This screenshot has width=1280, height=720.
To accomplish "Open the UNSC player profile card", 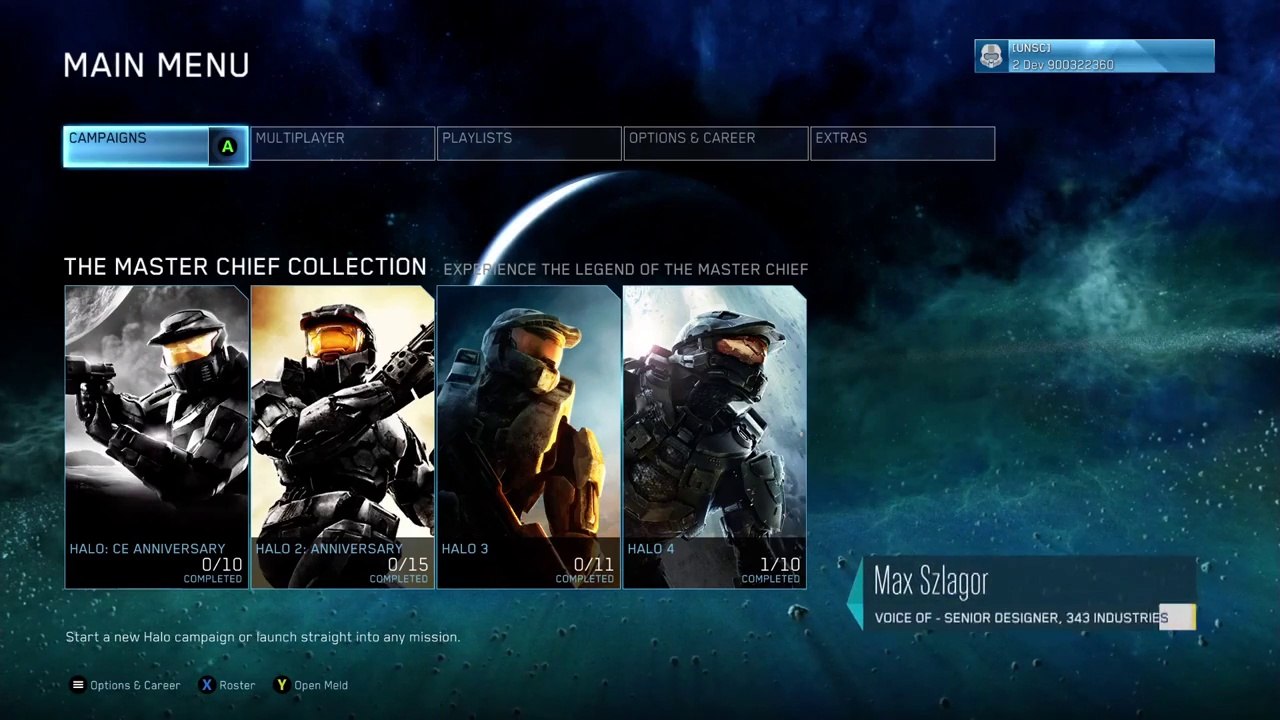I will click(1094, 57).
